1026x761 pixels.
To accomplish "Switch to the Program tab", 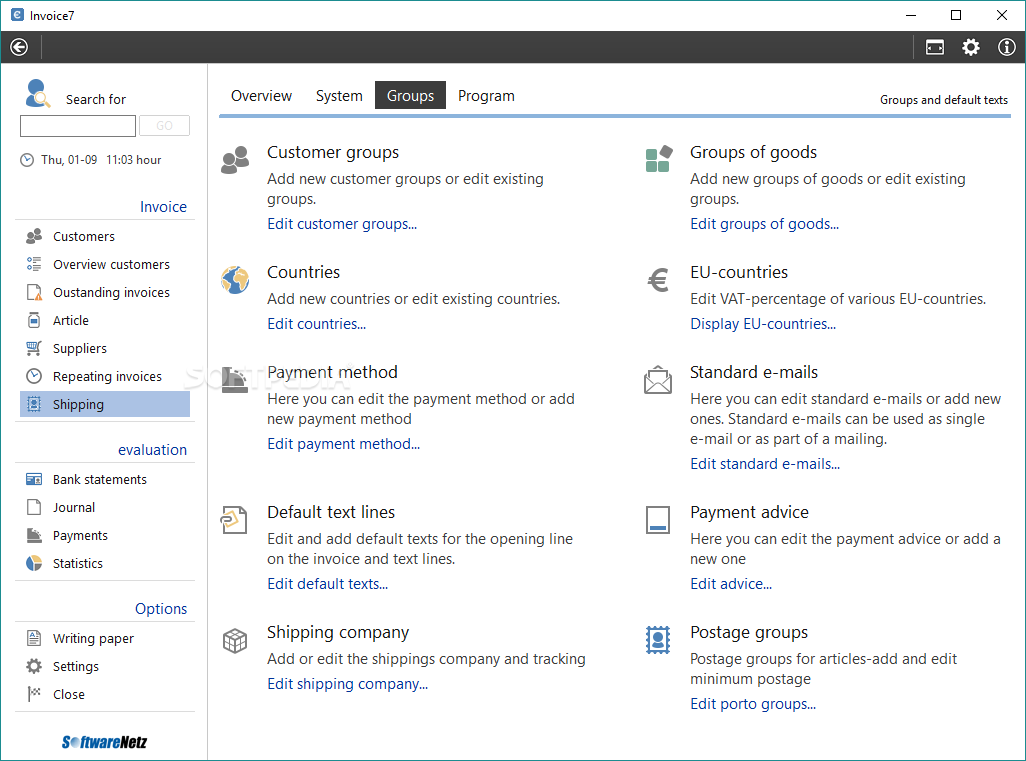I will pos(486,96).
